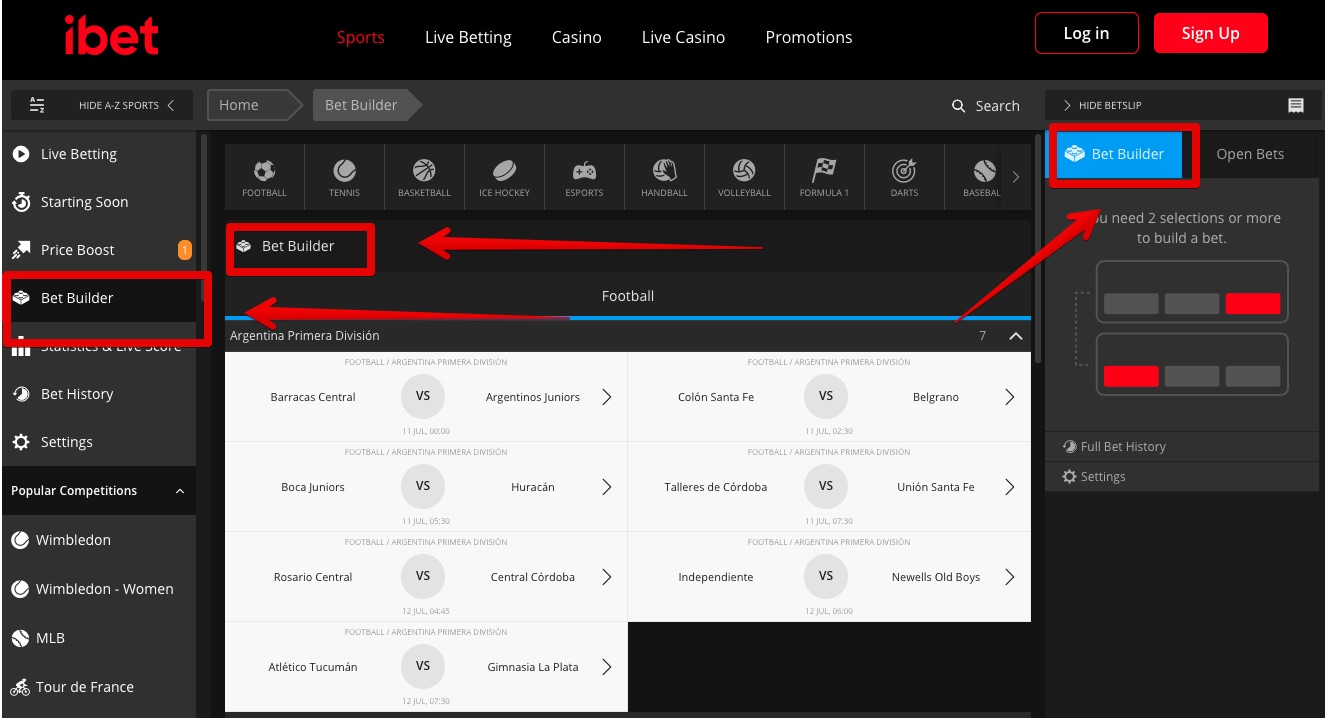Image resolution: width=1325 pixels, height=718 pixels.
Task: Switch to the Open Bets tab
Action: pos(1250,154)
